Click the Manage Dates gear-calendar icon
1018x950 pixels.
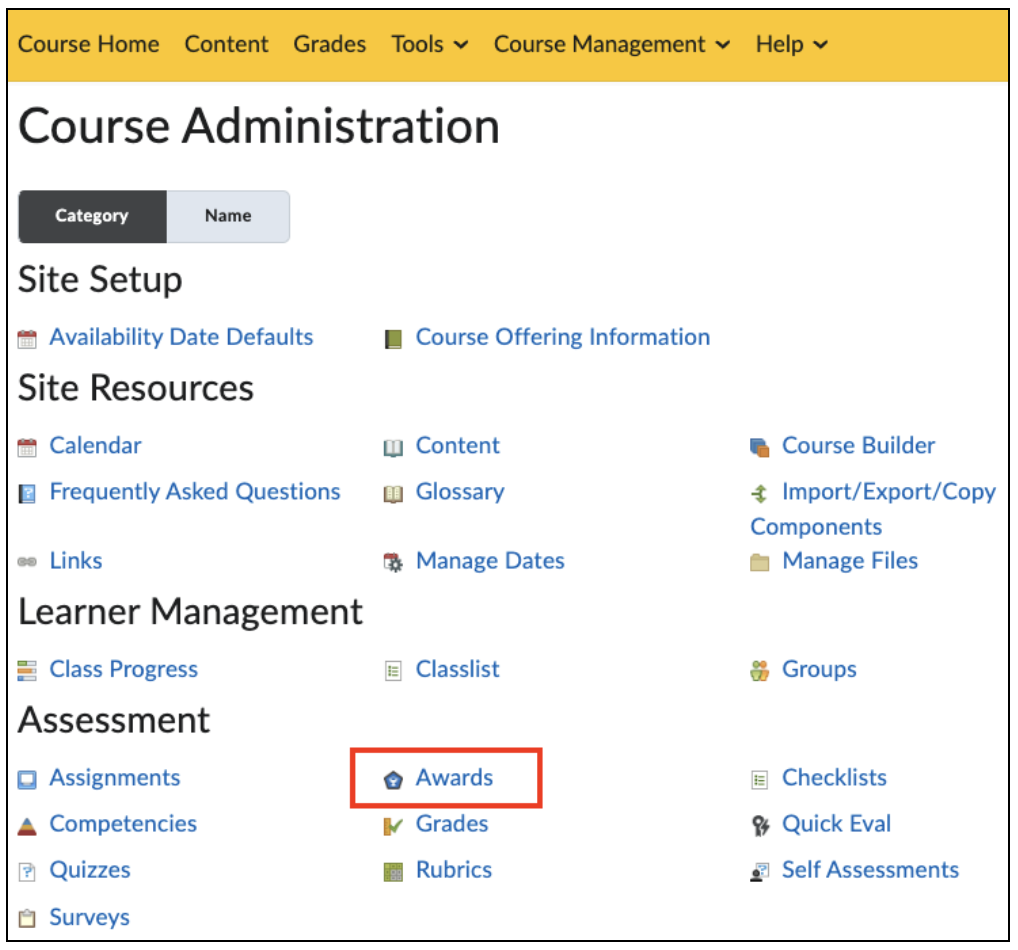tap(393, 562)
